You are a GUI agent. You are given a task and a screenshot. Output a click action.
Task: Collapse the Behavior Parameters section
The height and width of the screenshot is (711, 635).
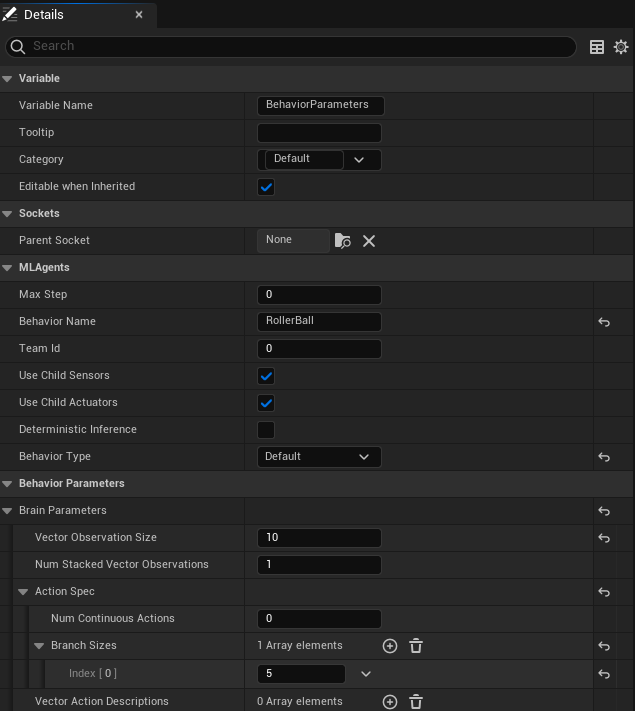(7, 484)
